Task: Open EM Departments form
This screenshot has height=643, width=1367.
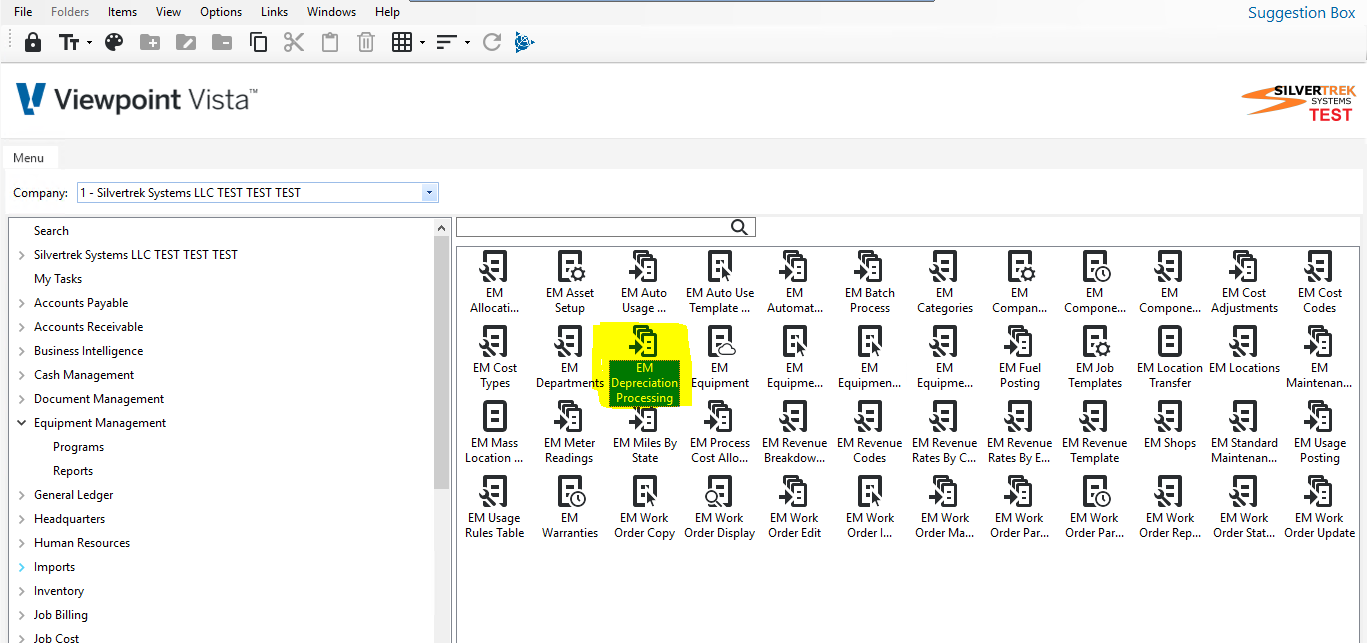Action: click(570, 358)
